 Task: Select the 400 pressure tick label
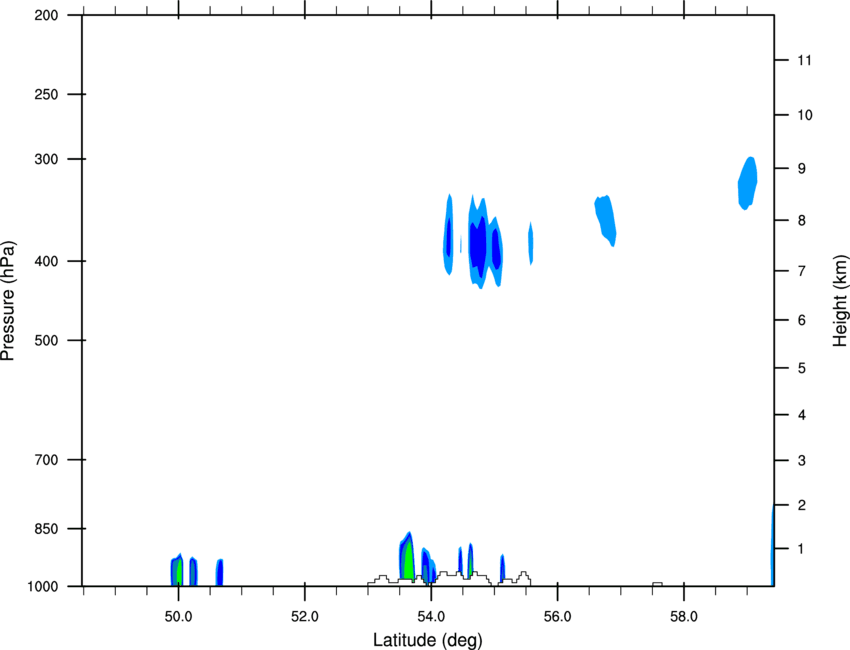coord(46,261)
